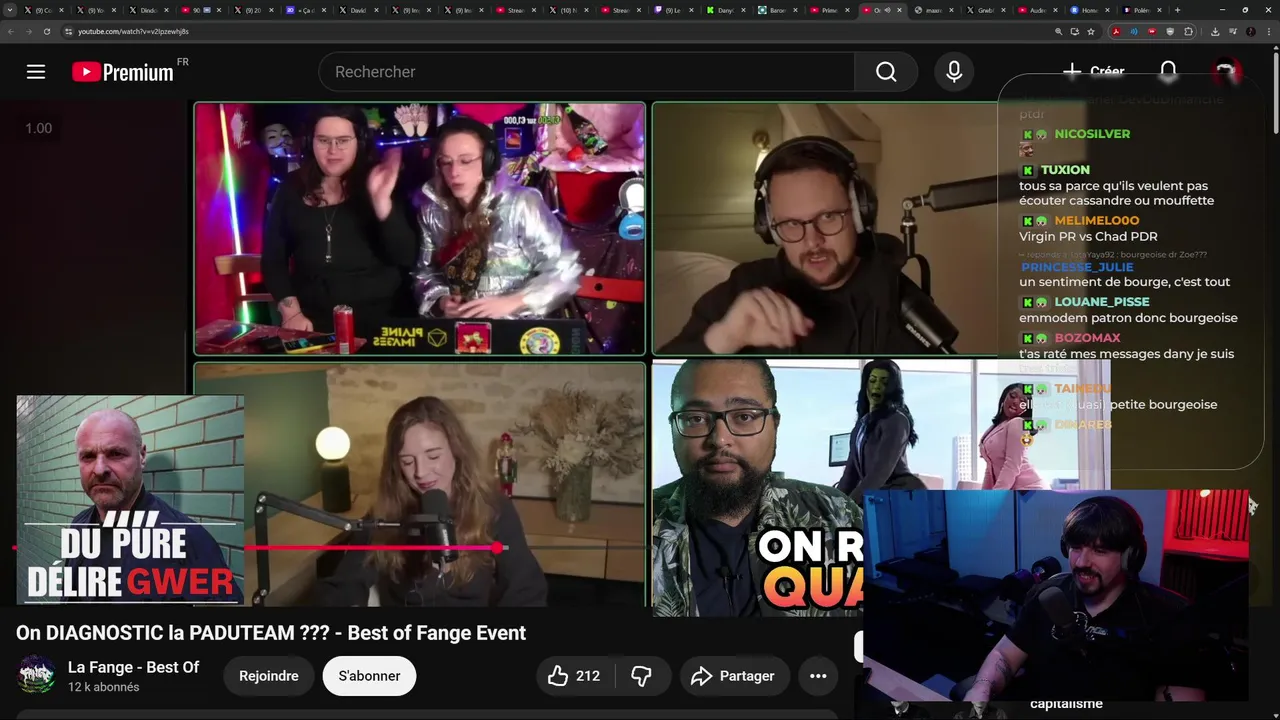Screen dimensions: 1280x720
Task: Click the search magnifier button
Action: 886,72
